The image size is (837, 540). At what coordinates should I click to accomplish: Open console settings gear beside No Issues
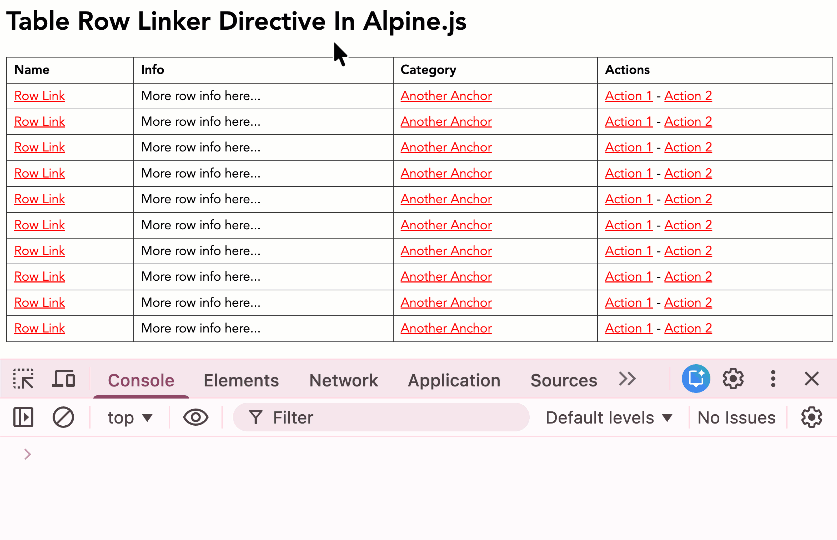[811, 417]
